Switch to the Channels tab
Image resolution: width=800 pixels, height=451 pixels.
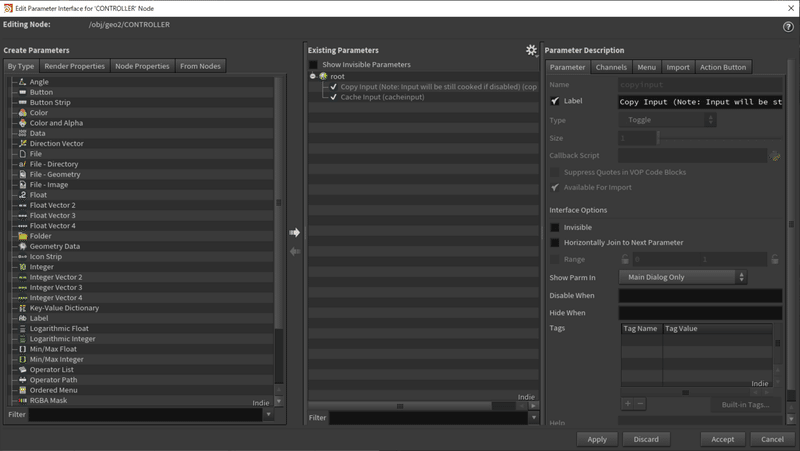pos(611,67)
